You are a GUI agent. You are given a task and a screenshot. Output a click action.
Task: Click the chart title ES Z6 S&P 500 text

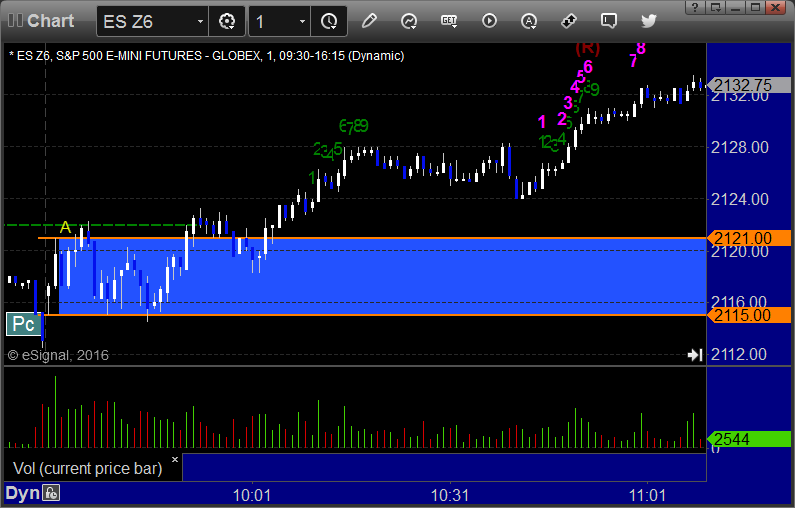[x=206, y=56]
